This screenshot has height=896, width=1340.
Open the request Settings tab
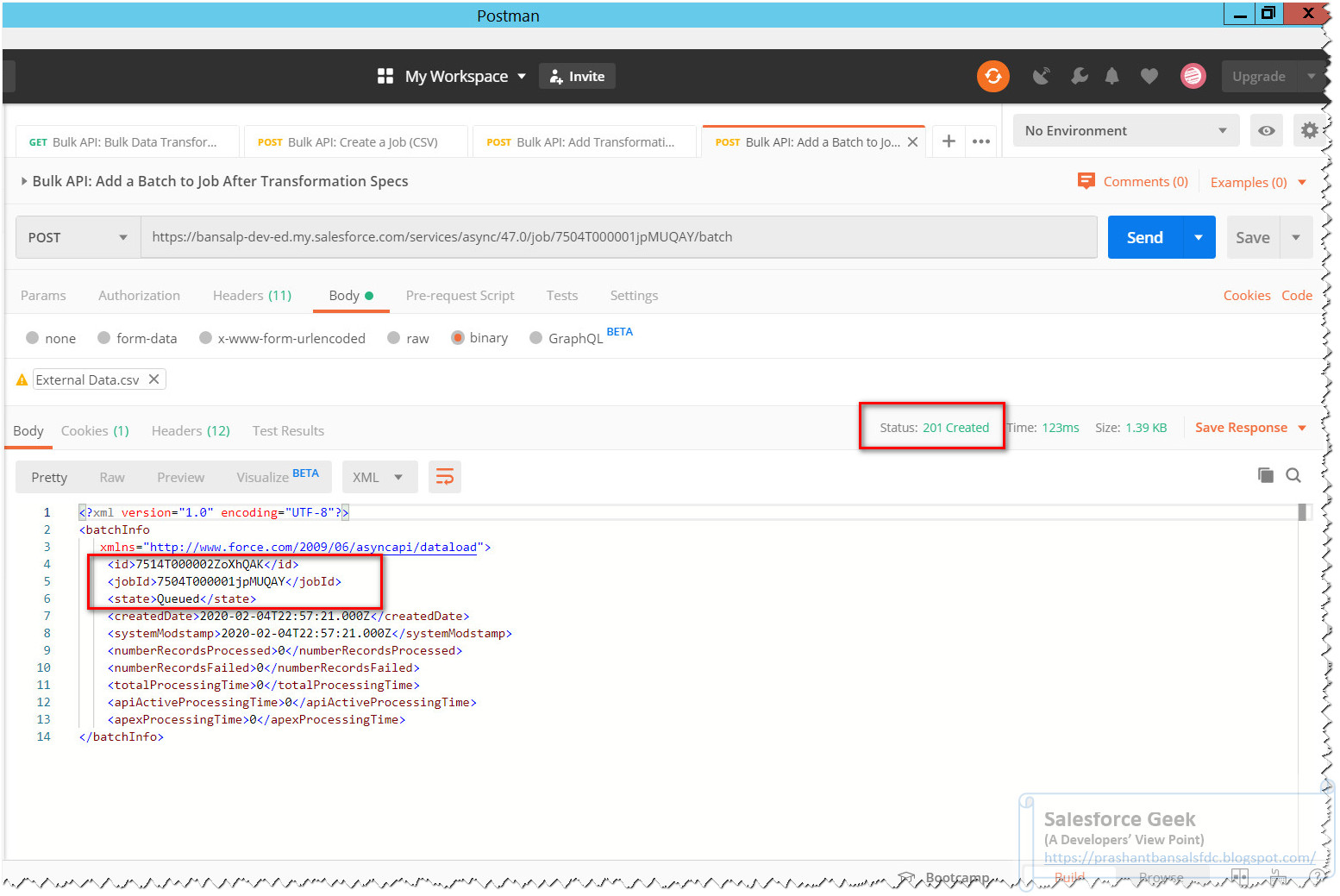coord(634,295)
